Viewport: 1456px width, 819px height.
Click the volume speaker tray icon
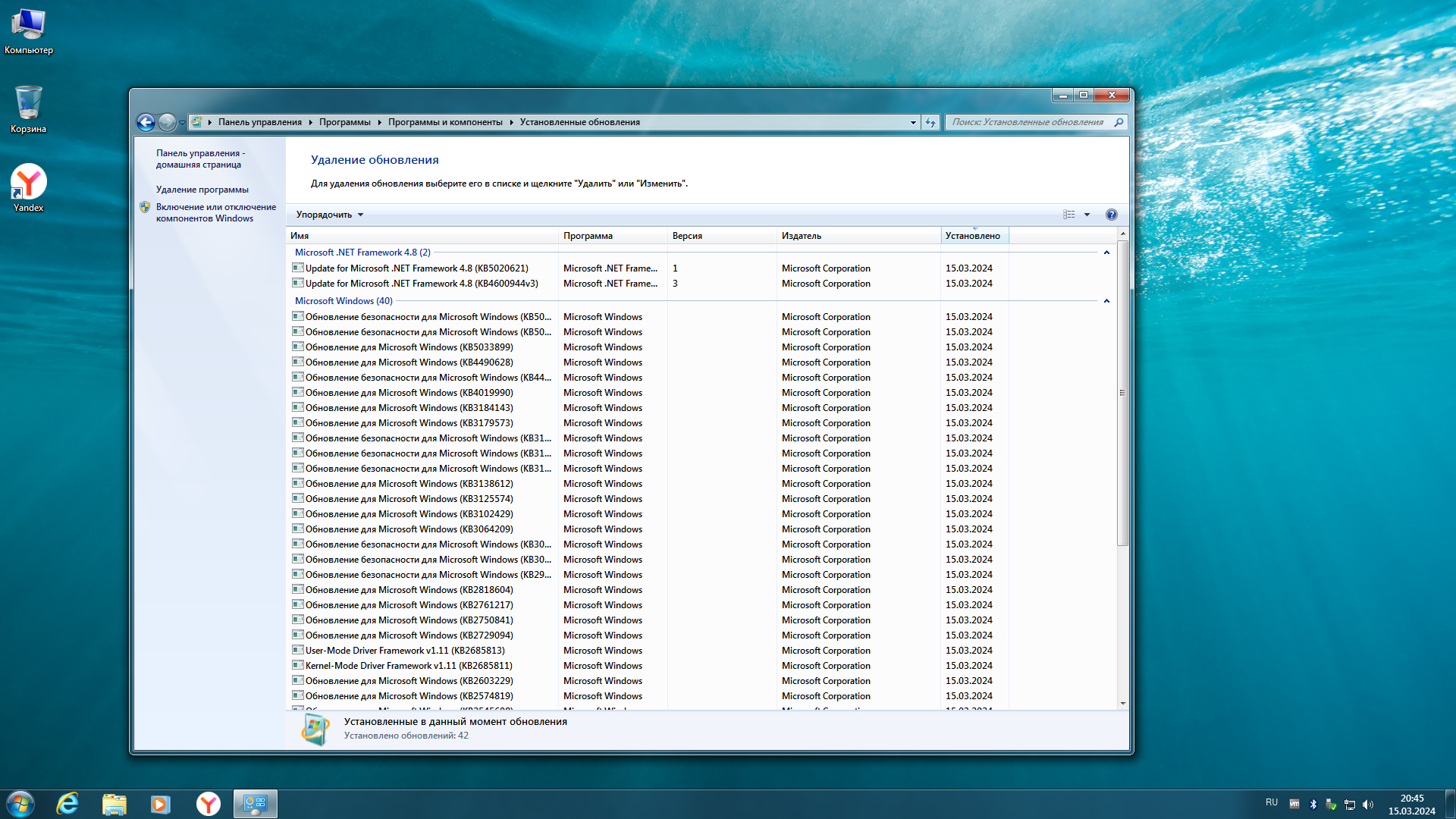tap(1368, 805)
